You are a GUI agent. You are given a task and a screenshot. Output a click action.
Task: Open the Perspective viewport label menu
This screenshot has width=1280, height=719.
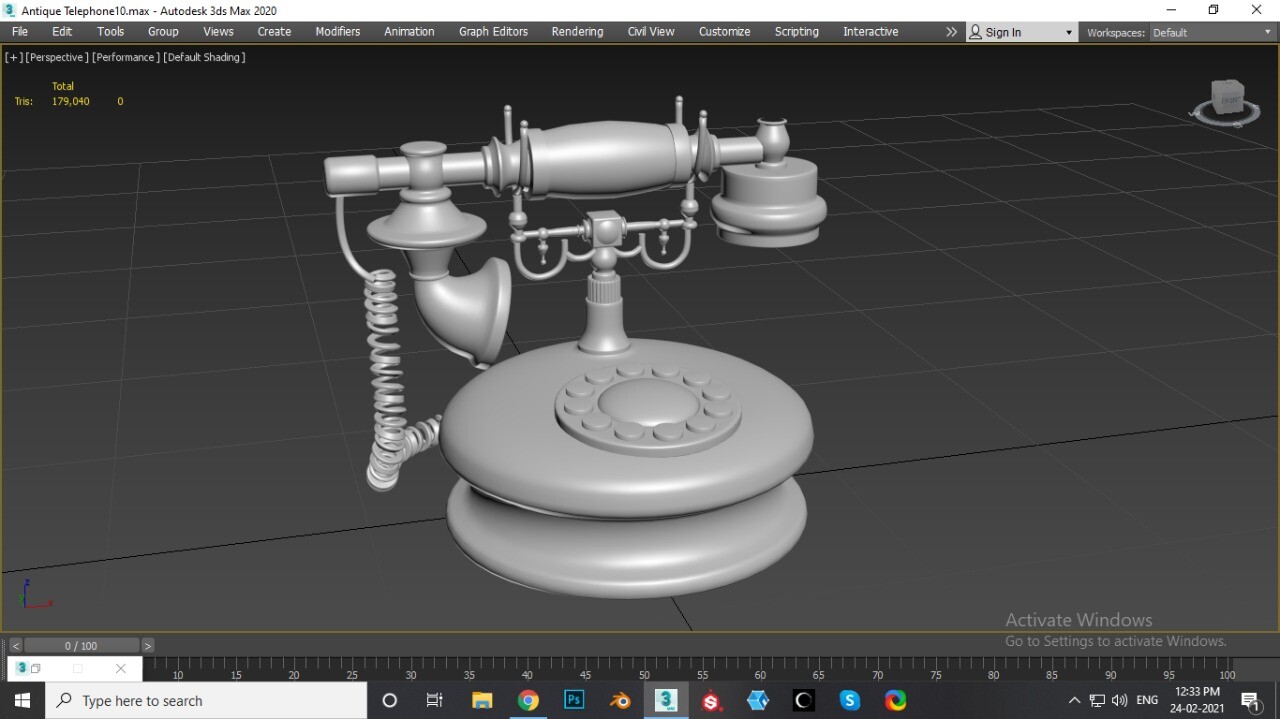tap(57, 57)
